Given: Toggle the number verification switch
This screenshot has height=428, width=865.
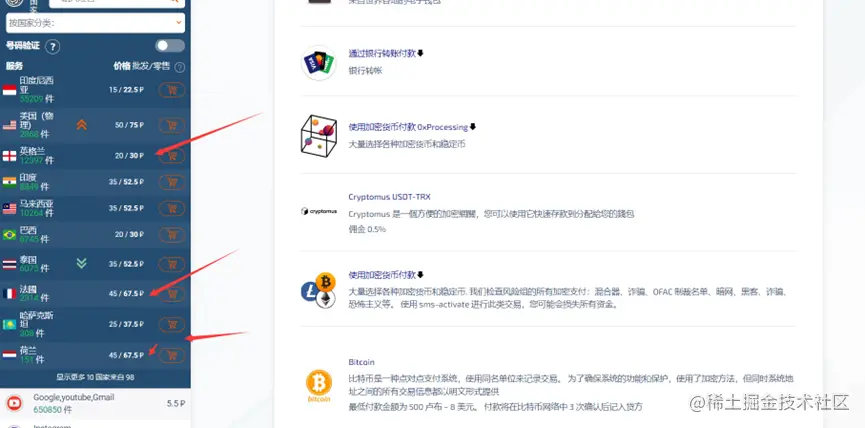Looking at the screenshot, I should click(x=170, y=45).
